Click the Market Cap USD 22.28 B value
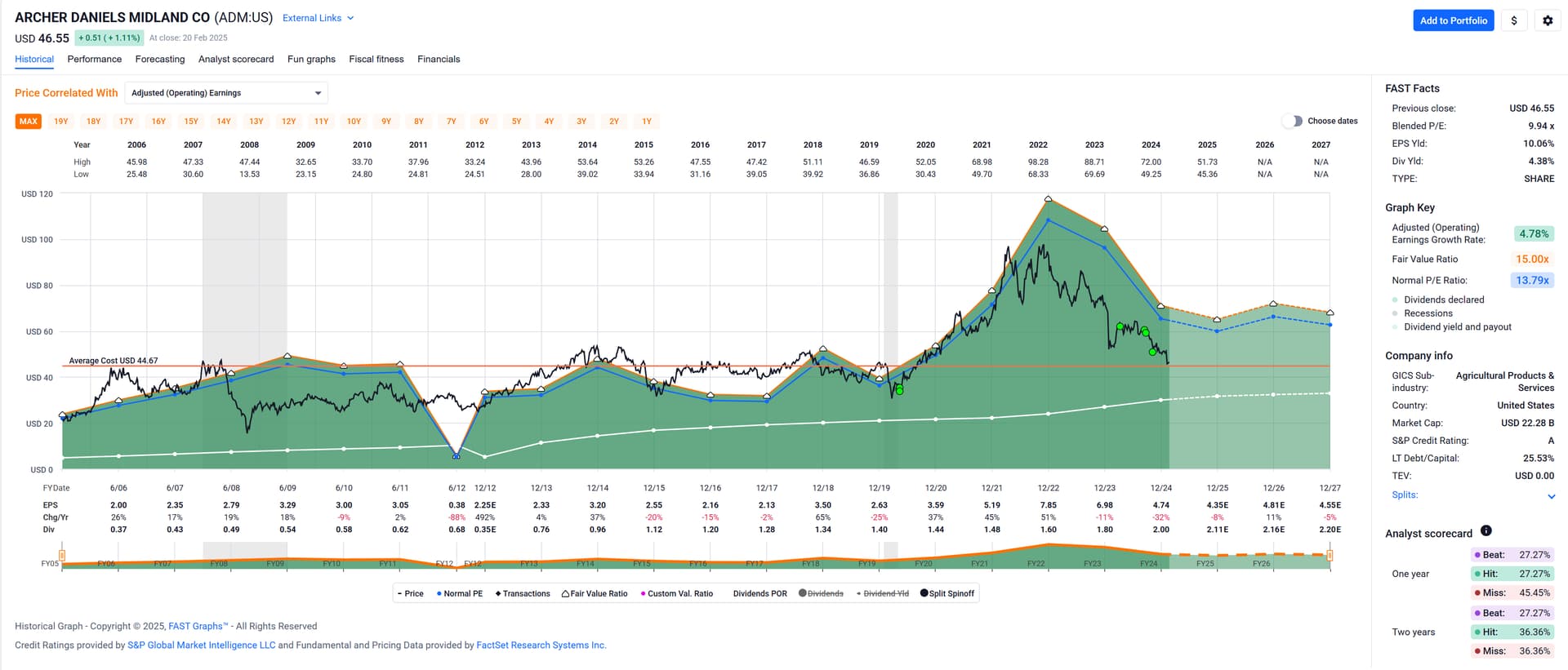Screen dimensions: 1568x670 pos(1527,423)
